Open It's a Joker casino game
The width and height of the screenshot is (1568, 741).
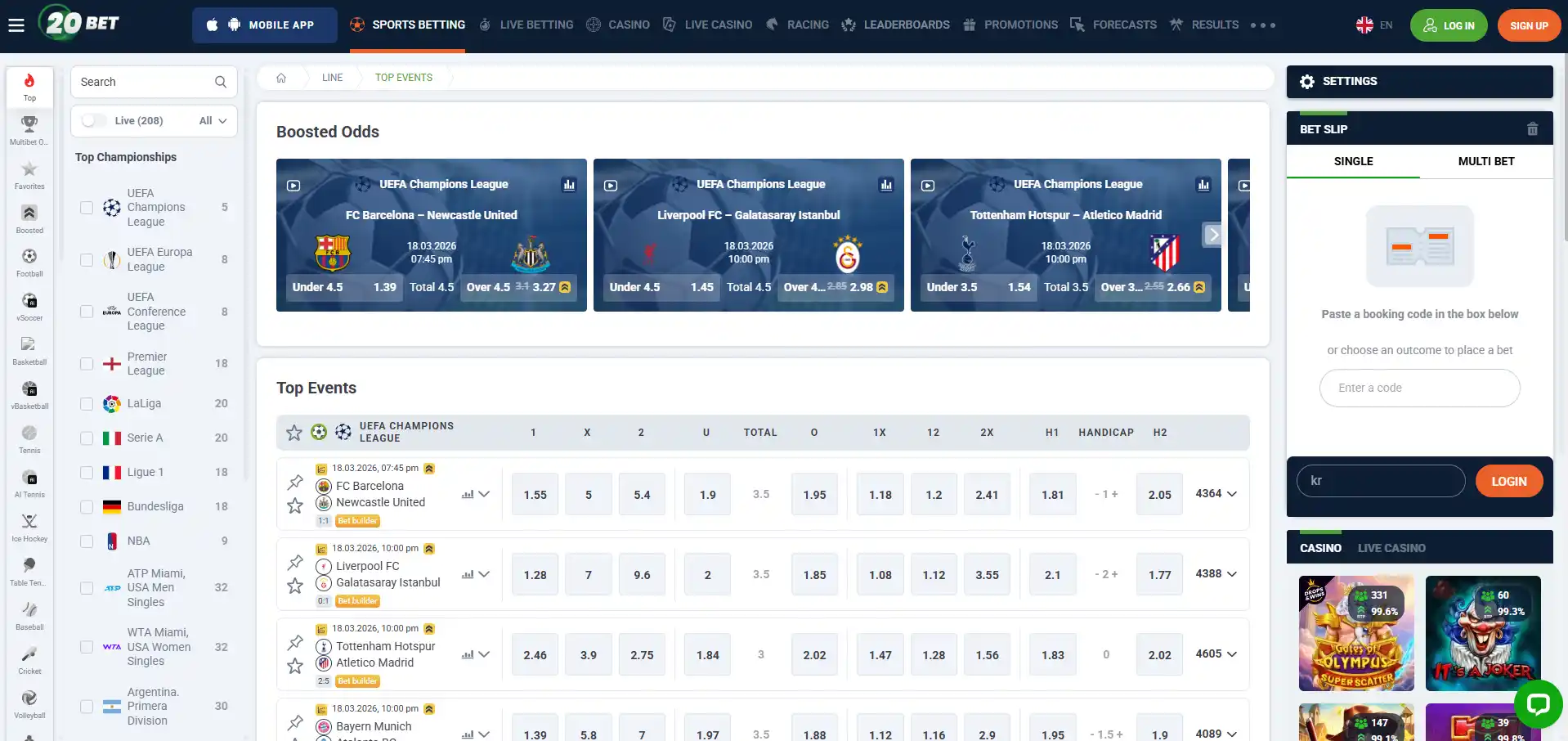(1483, 634)
